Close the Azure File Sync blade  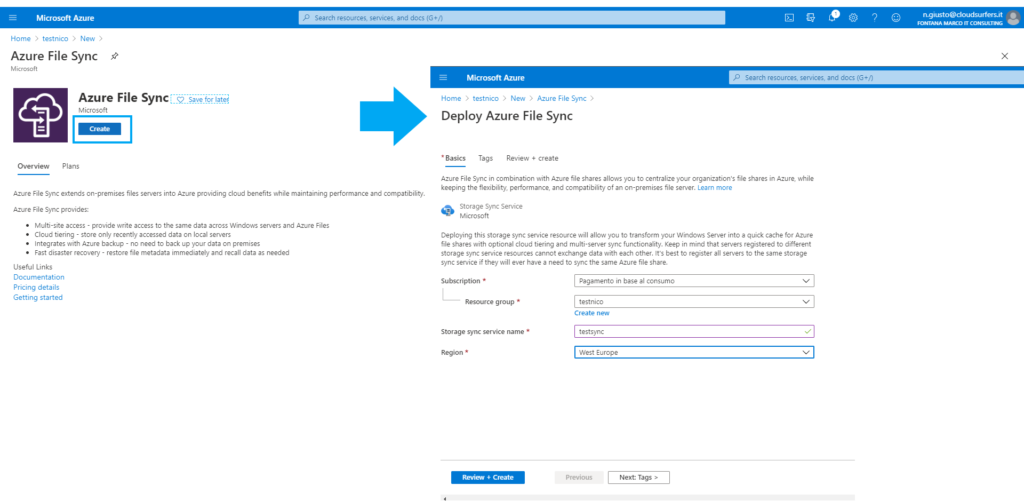pyautogui.click(x=1004, y=56)
